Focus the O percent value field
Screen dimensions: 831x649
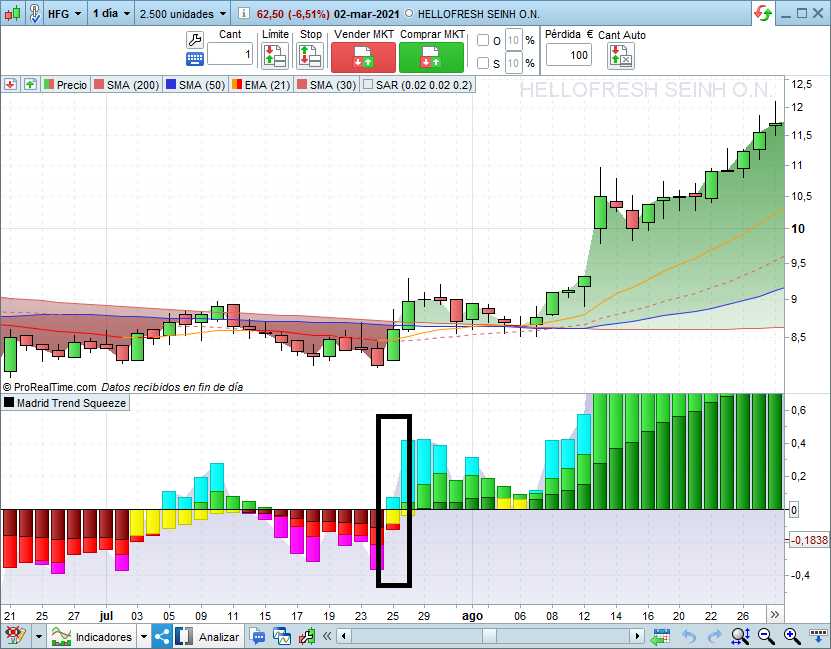[x=514, y=40]
